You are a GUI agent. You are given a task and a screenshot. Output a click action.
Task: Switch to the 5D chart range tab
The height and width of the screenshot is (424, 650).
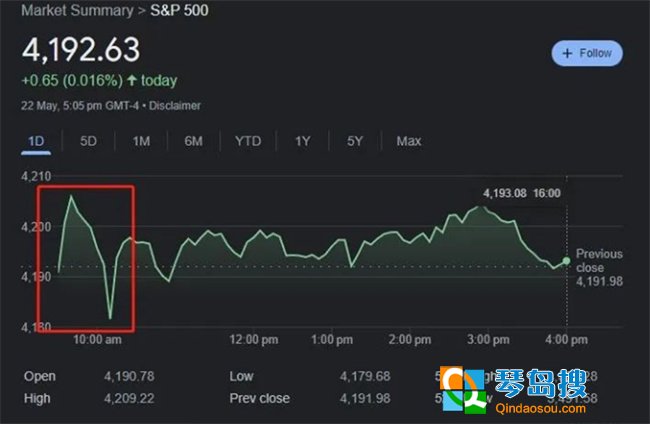pyautogui.click(x=88, y=141)
